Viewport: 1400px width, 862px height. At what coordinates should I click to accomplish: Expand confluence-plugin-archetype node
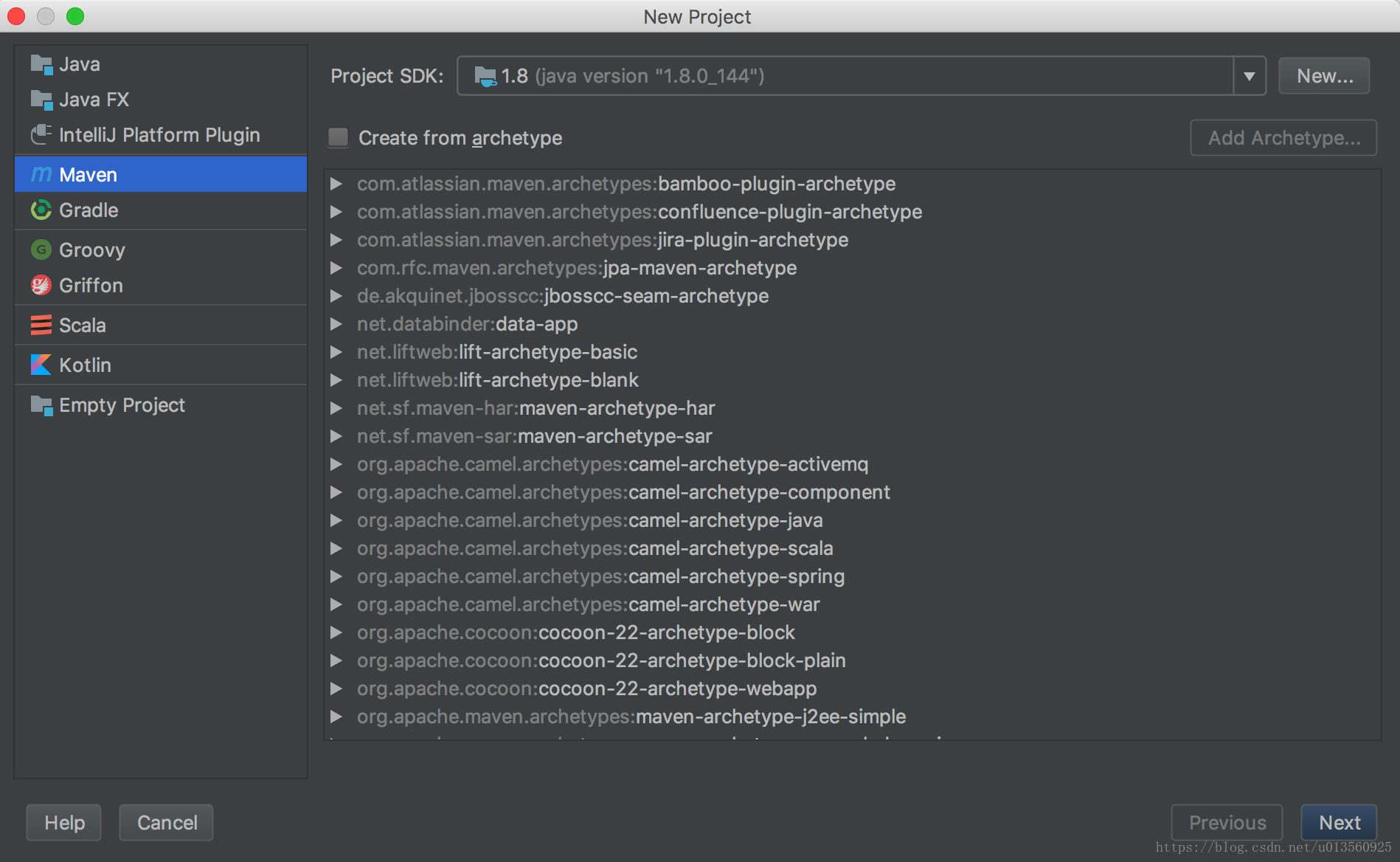pos(336,212)
